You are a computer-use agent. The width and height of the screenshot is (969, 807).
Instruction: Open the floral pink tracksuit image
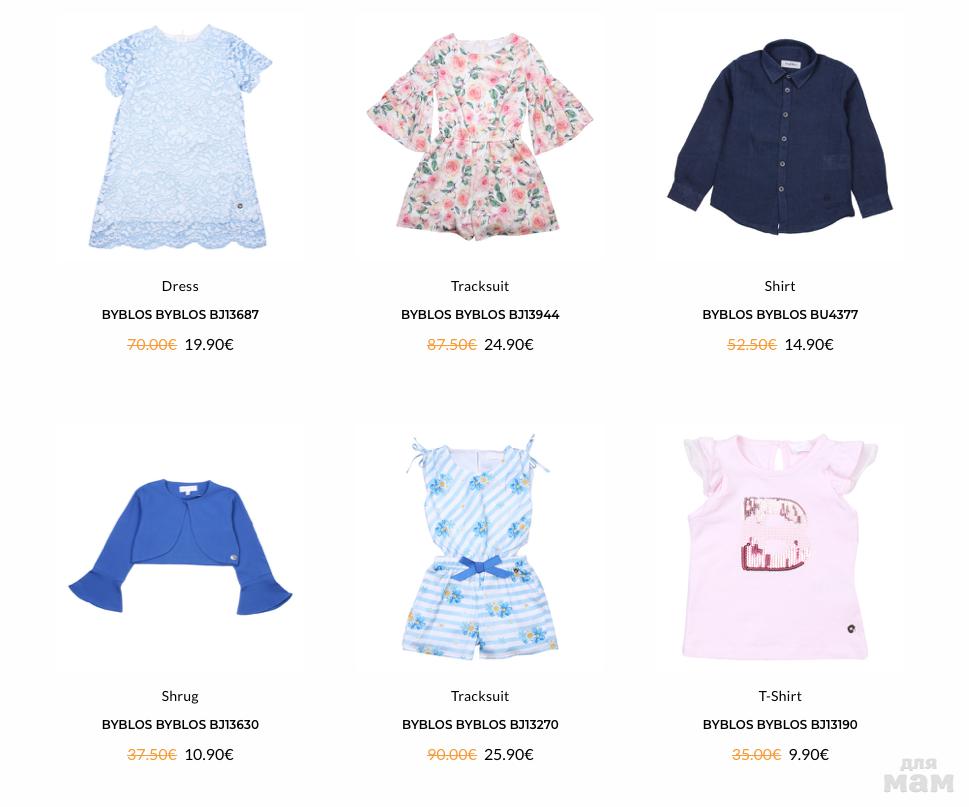coord(480,137)
